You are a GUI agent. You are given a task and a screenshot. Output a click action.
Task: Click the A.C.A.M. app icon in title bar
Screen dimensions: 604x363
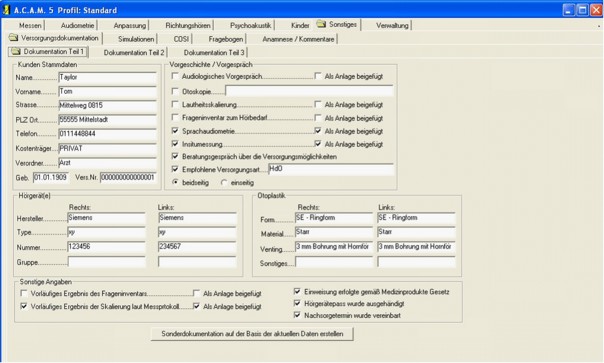[x=6, y=10]
